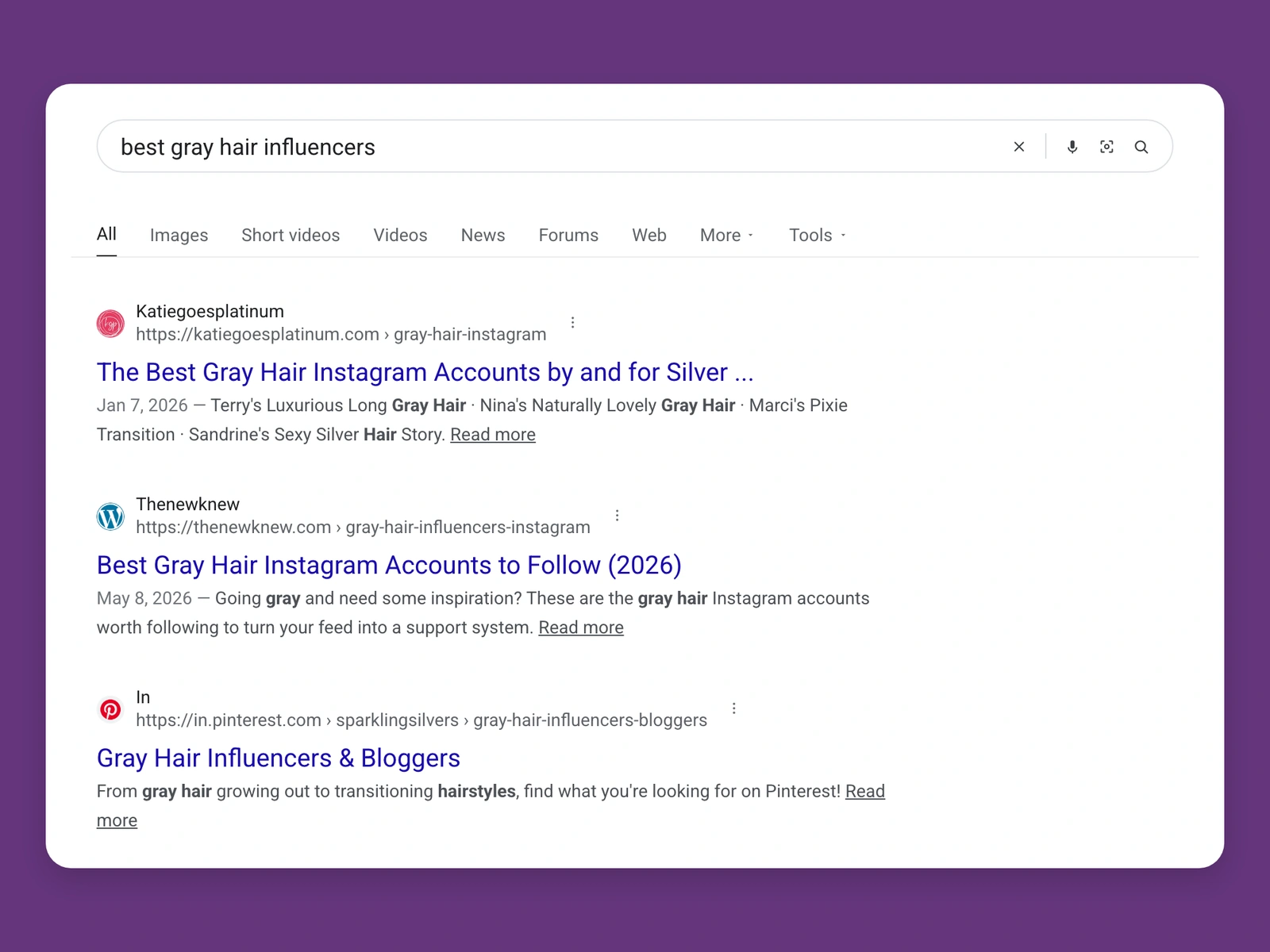Open three-dot menu for Katiegoesplatinum result

(572, 322)
